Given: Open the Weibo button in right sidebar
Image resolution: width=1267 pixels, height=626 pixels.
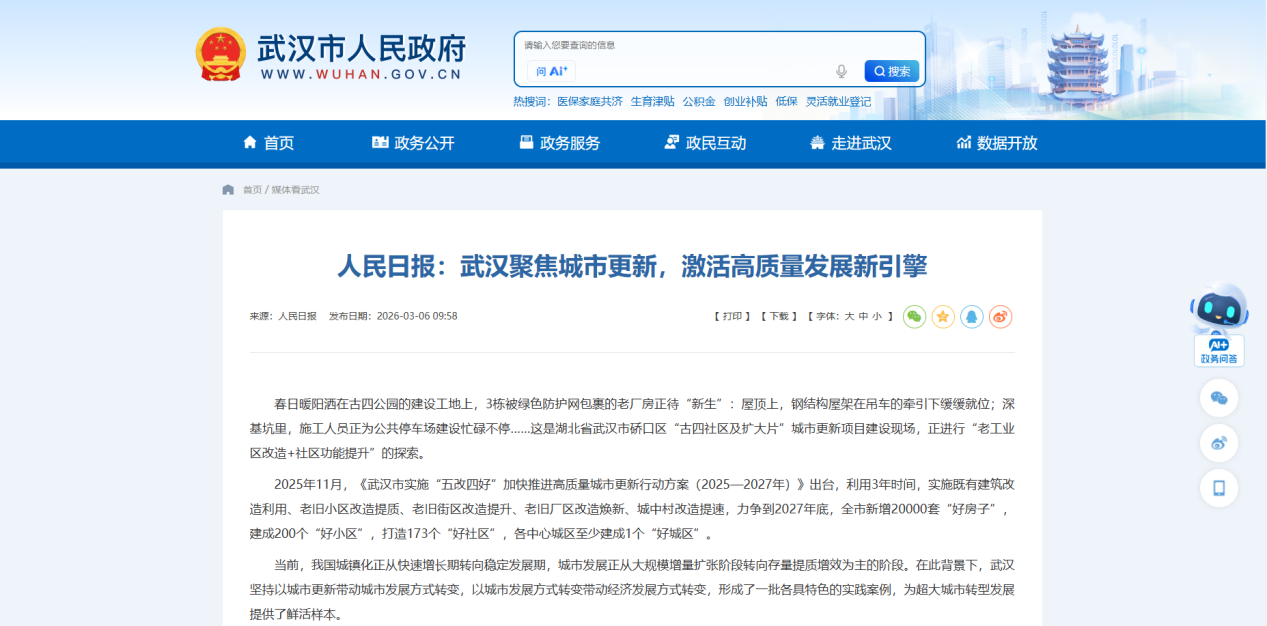Looking at the screenshot, I should pyautogui.click(x=1219, y=443).
